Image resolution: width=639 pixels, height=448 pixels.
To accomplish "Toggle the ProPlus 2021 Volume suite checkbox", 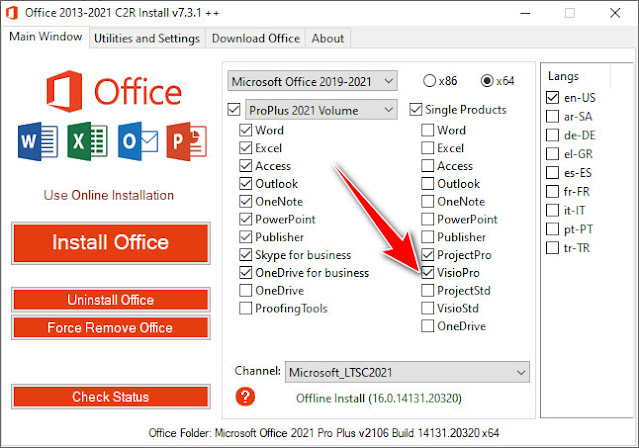I will coord(234,110).
